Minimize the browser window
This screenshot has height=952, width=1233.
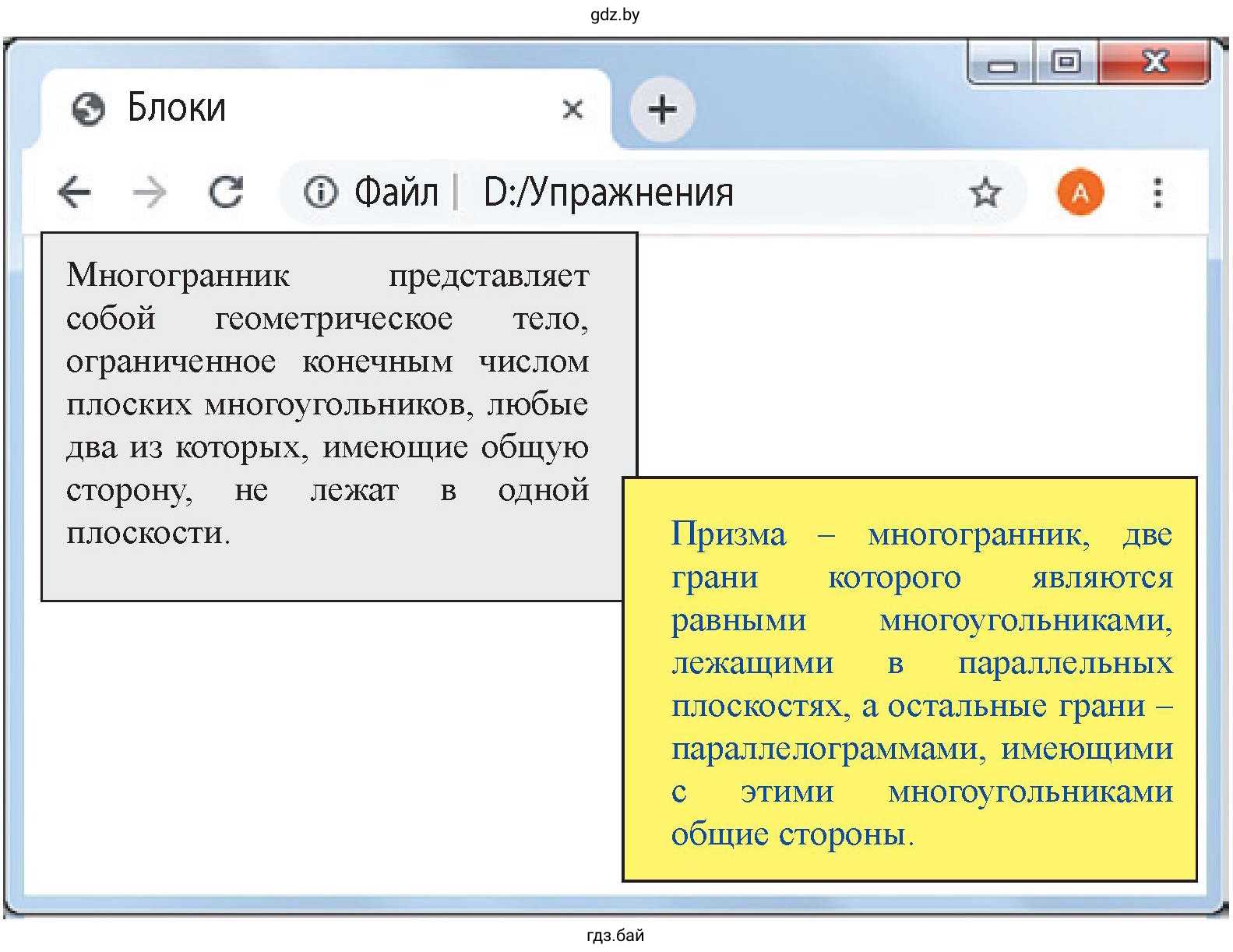pos(1002,62)
